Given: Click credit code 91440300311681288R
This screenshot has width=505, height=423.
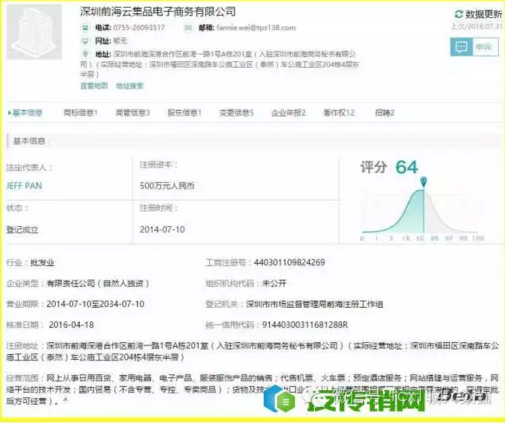Looking at the screenshot, I should [305, 324].
